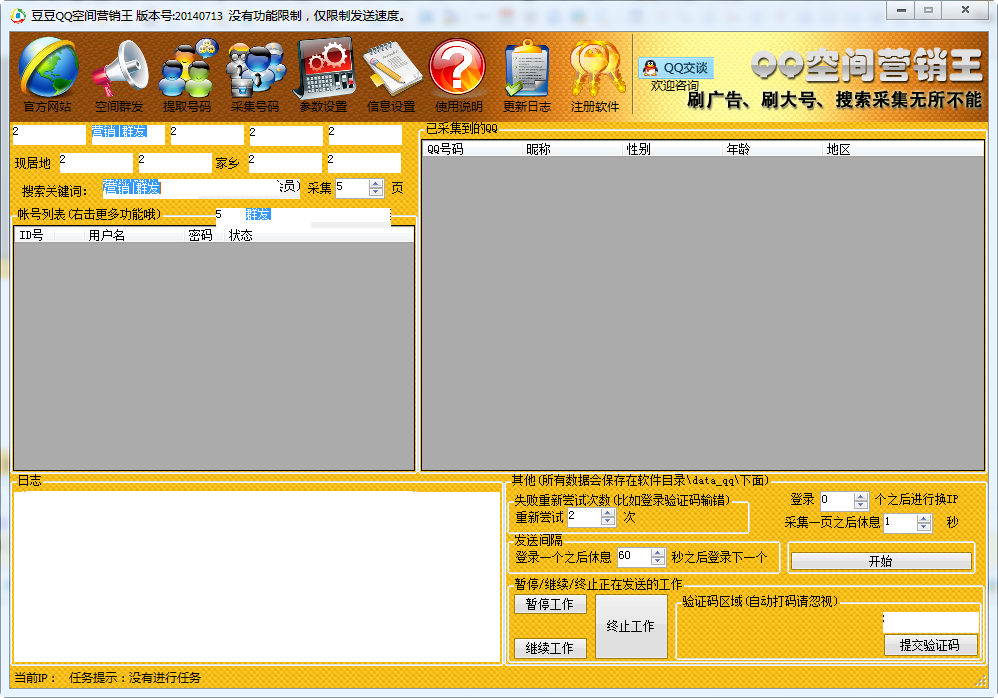Focus the 重新尝试 count number box
The width and height of the screenshot is (998, 698).
coord(584,517)
